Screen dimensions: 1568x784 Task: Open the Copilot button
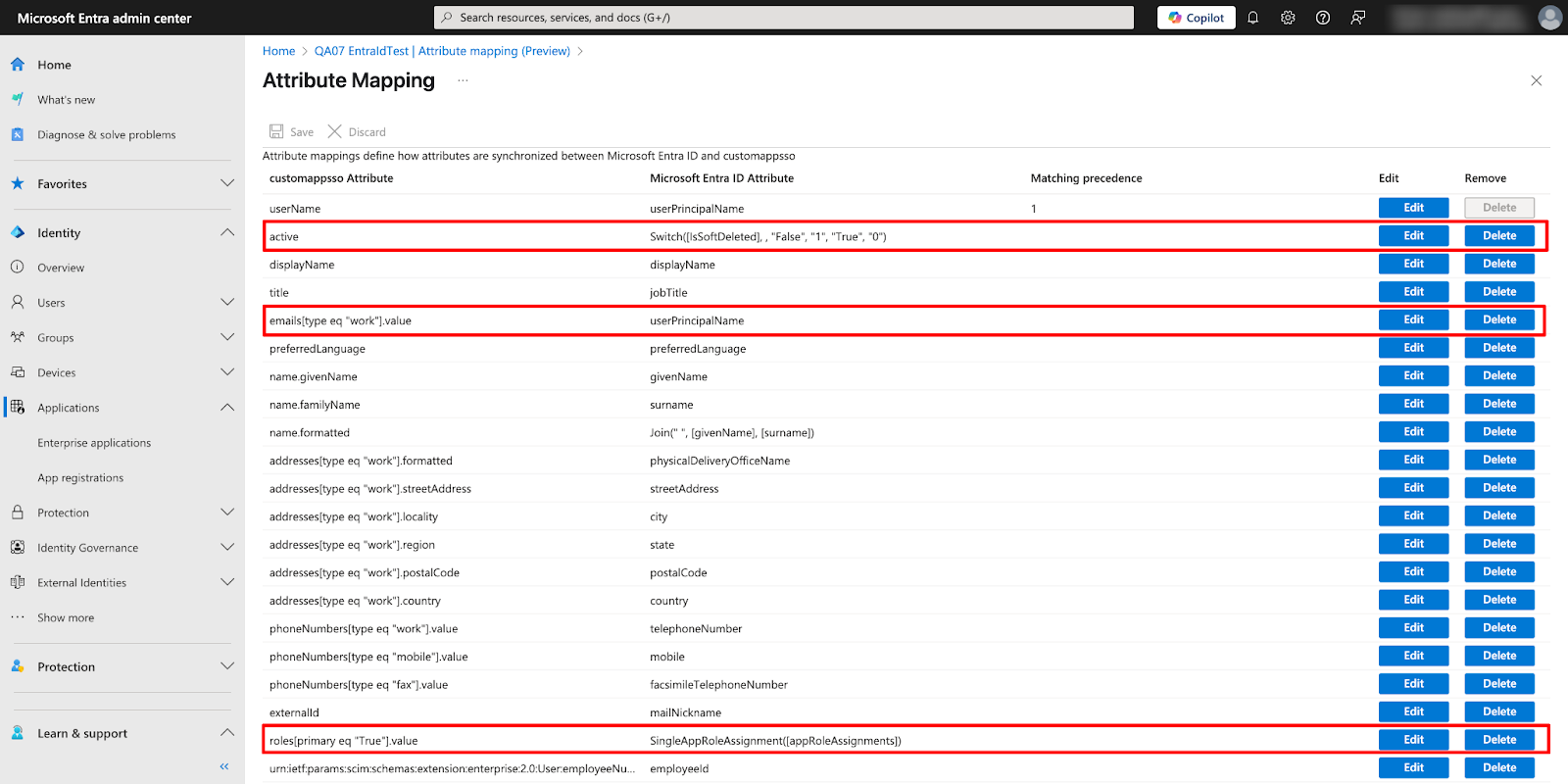(1197, 18)
